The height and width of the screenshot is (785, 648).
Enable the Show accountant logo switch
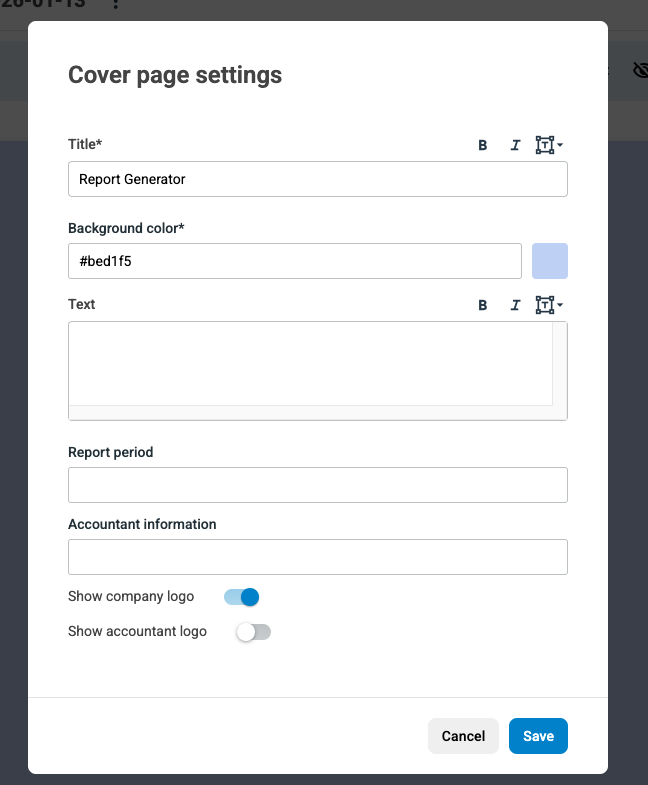coord(253,632)
